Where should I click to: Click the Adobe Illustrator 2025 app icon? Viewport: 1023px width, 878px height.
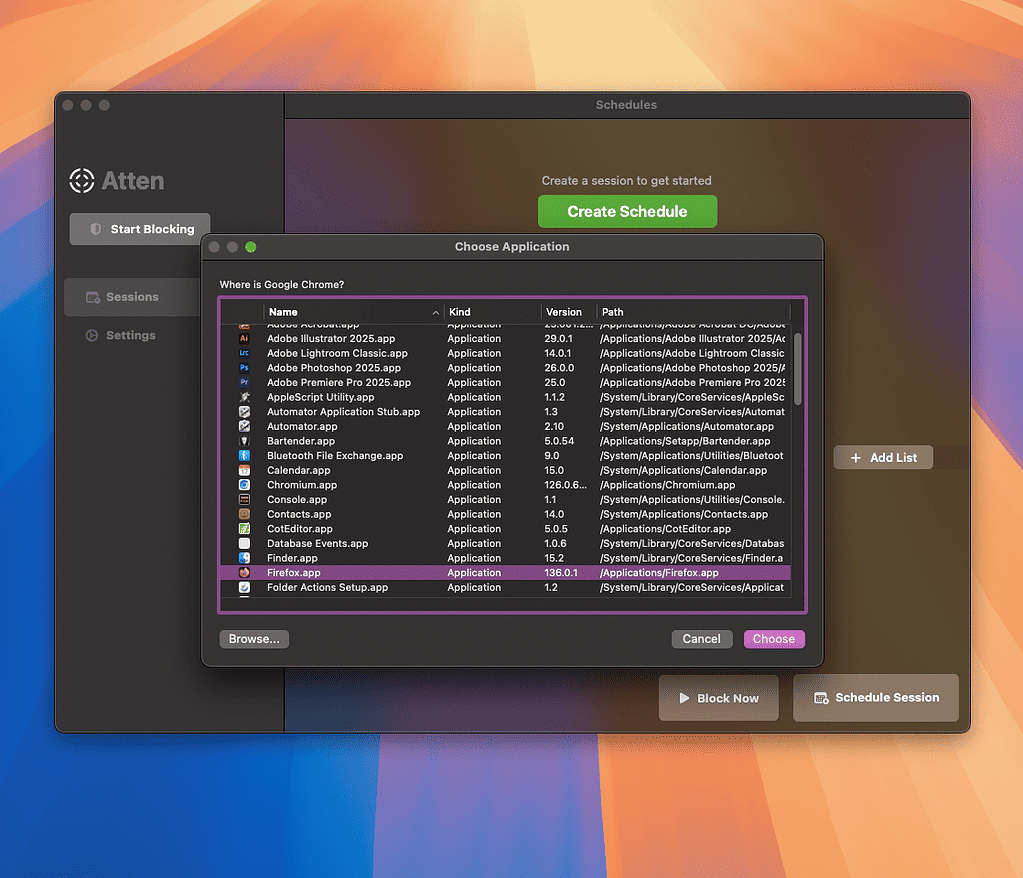point(244,339)
